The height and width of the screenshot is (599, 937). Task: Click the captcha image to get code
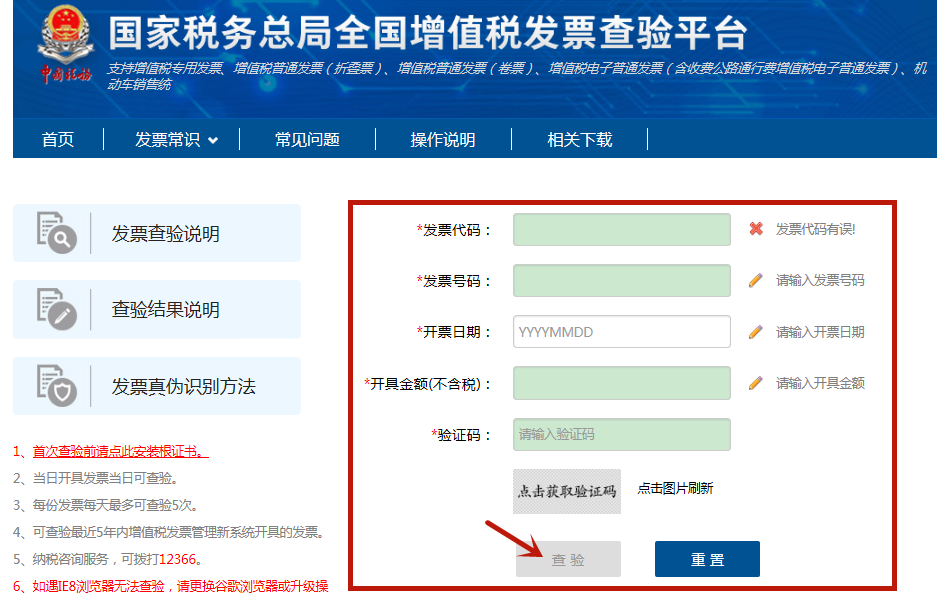(566, 491)
